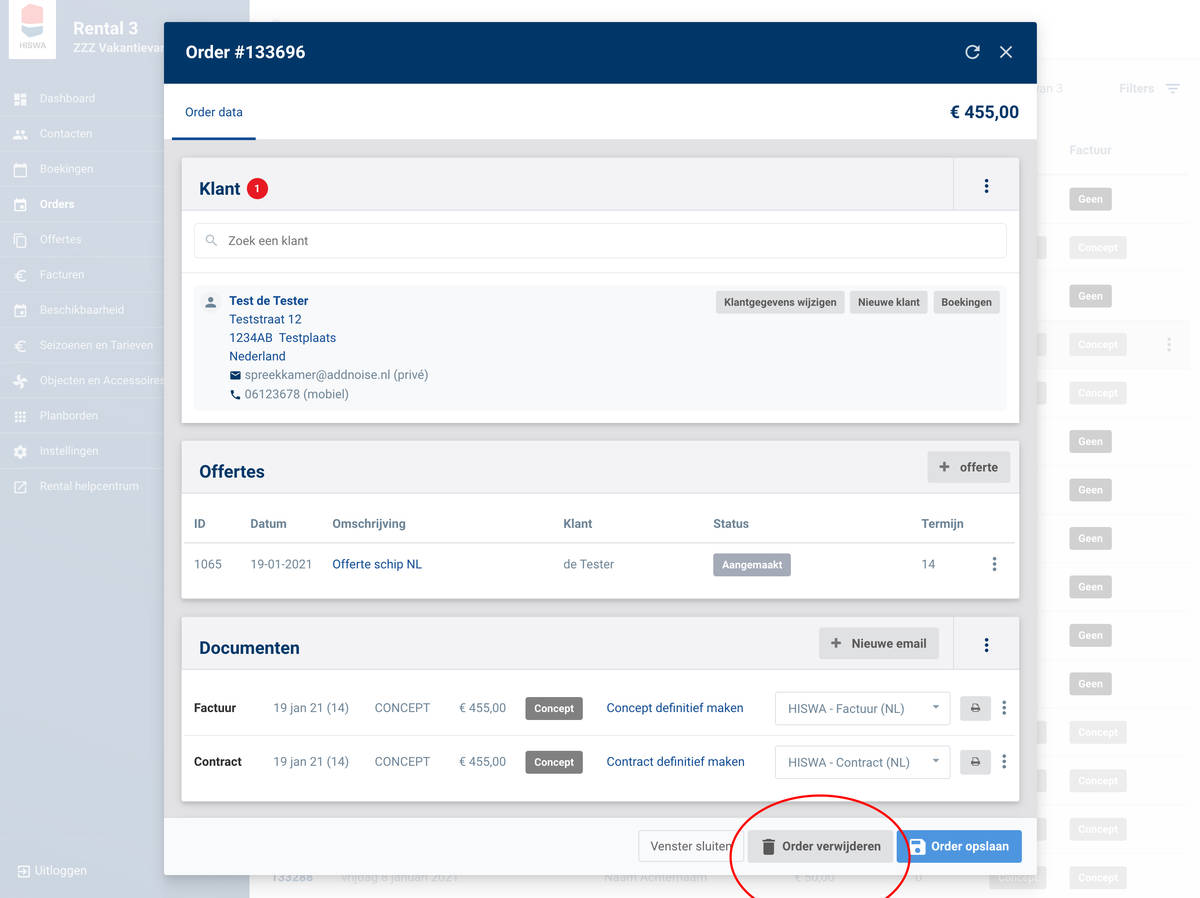Click Contract definitief maken link
The width and height of the screenshot is (1200, 898).
(675, 762)
